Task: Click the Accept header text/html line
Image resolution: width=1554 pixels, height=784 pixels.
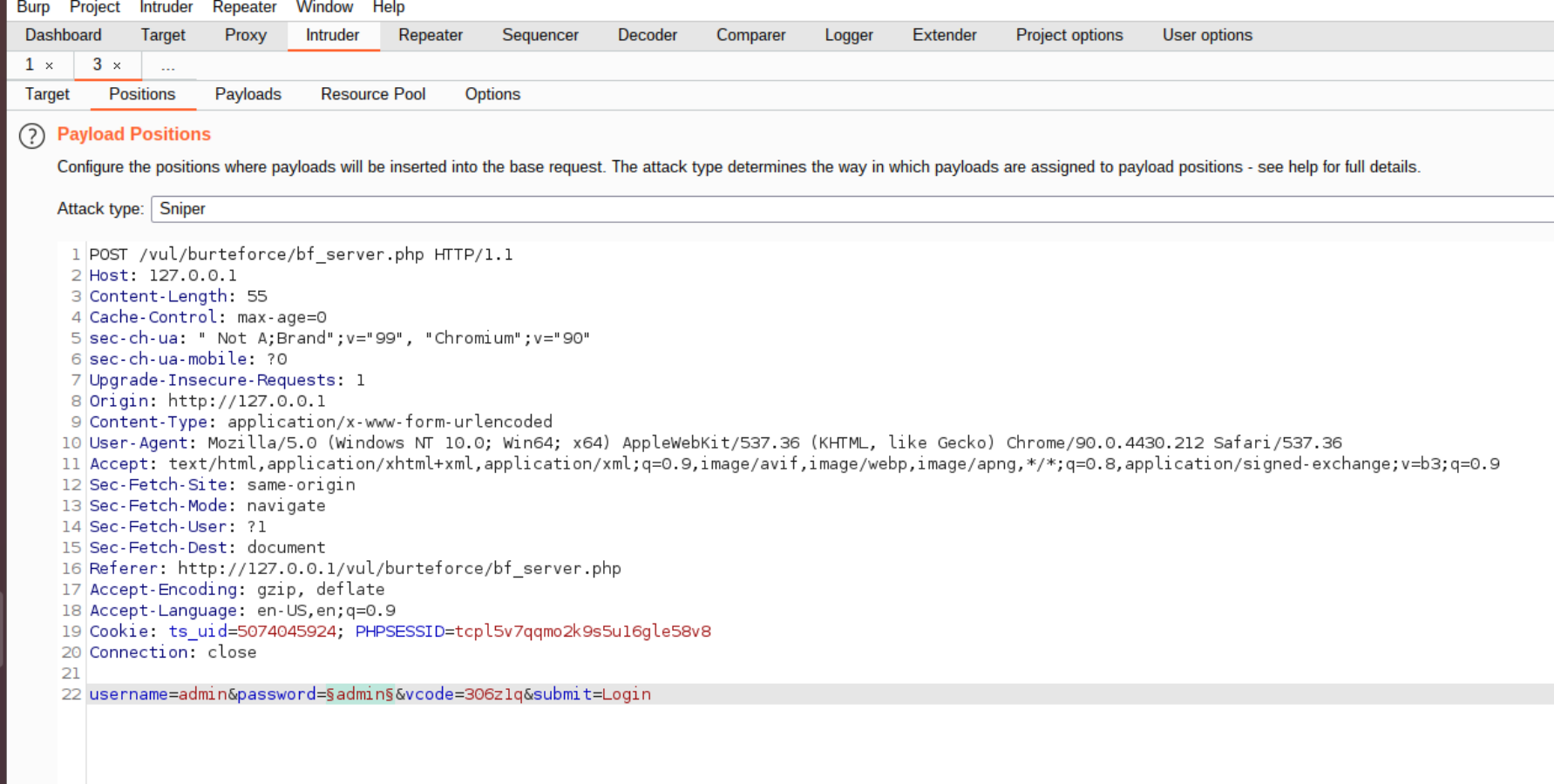Action: (795, 463)
